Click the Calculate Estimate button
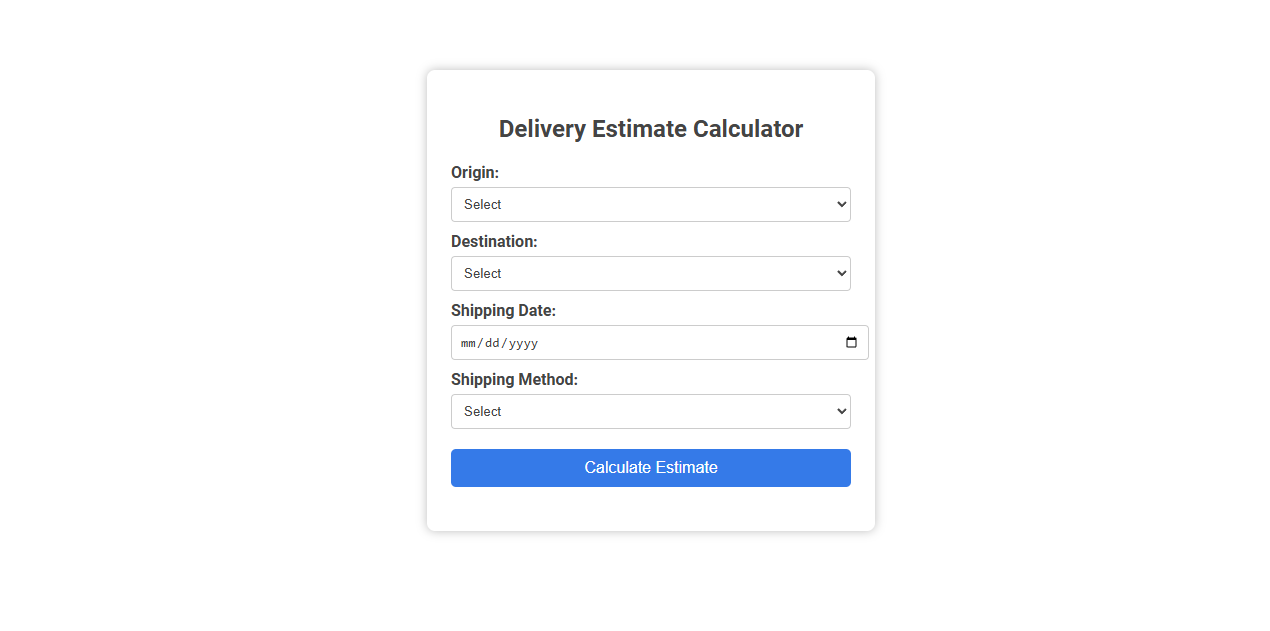The image size is (1270, 631). tap(650, 467)
